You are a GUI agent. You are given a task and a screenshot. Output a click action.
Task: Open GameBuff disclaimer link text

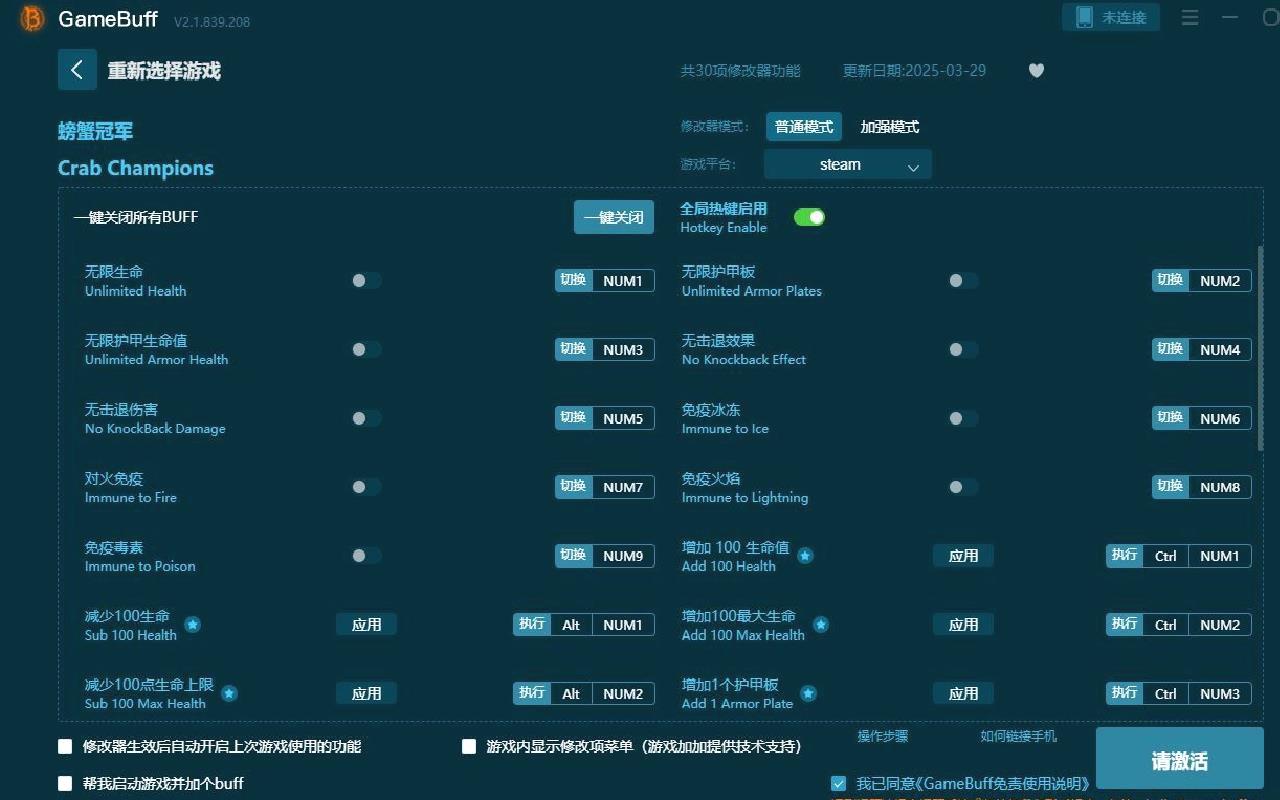(973, 784)
